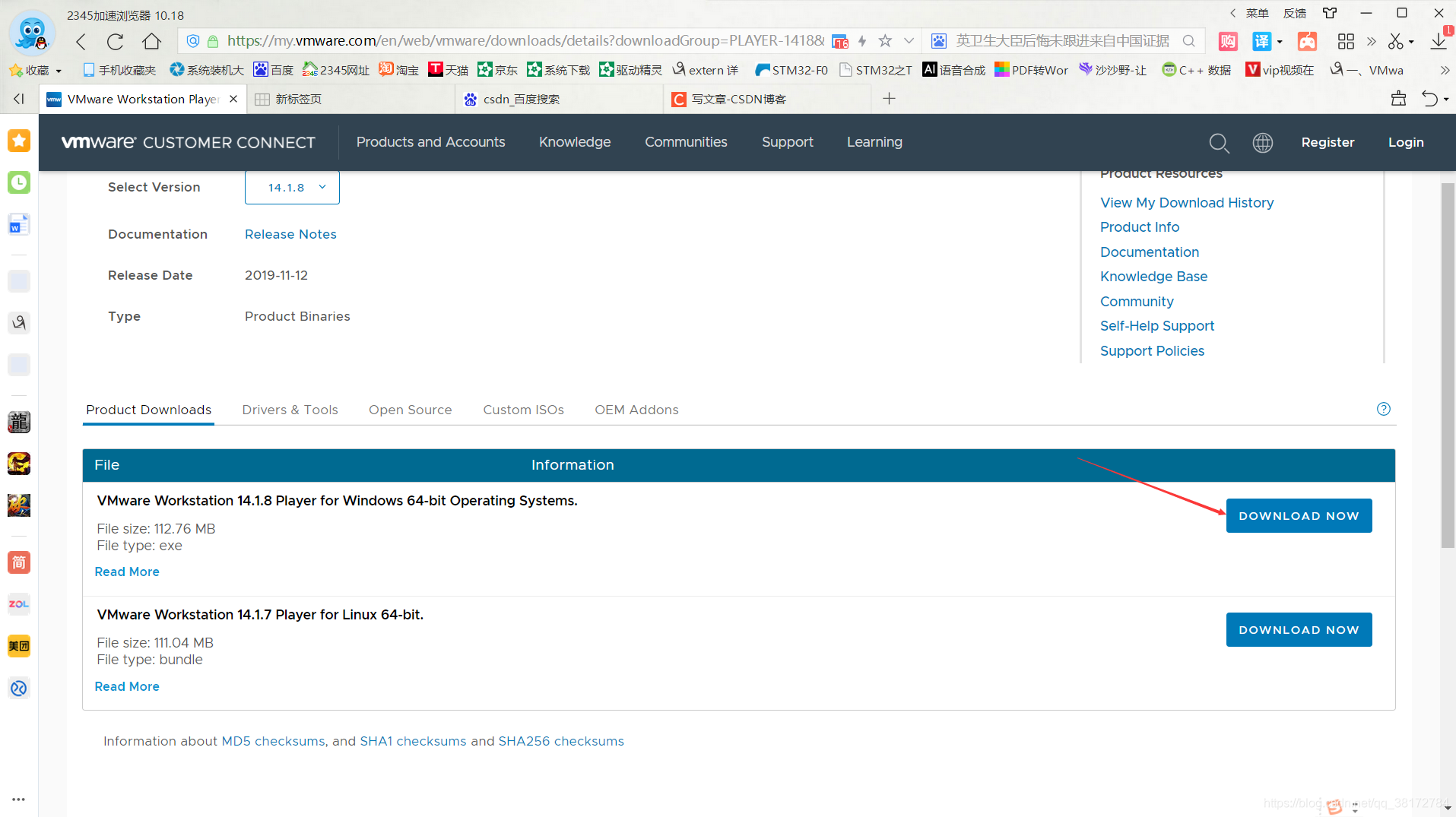1456x817 pixels.
Task: Open the 百度 bookmark
Action: point(274,70)
